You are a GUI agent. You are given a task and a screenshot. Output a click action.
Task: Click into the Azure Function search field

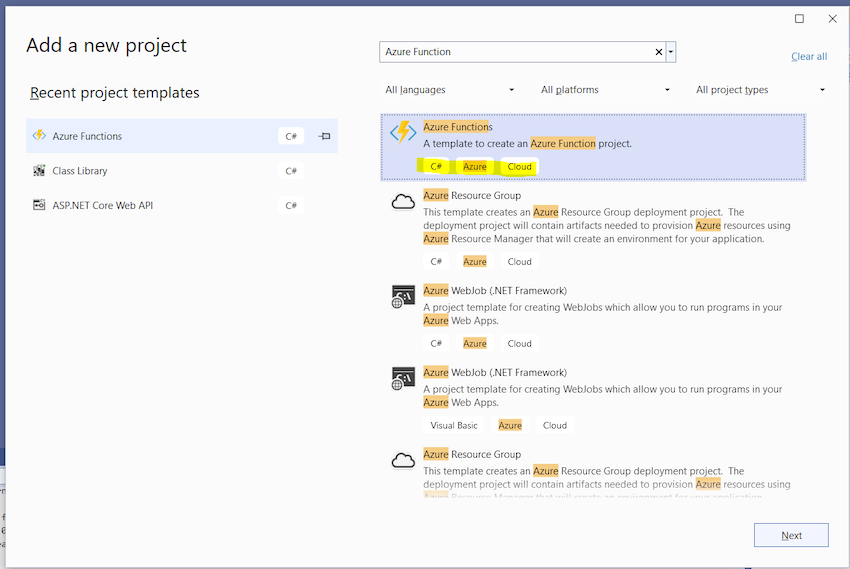pos(518,52)
